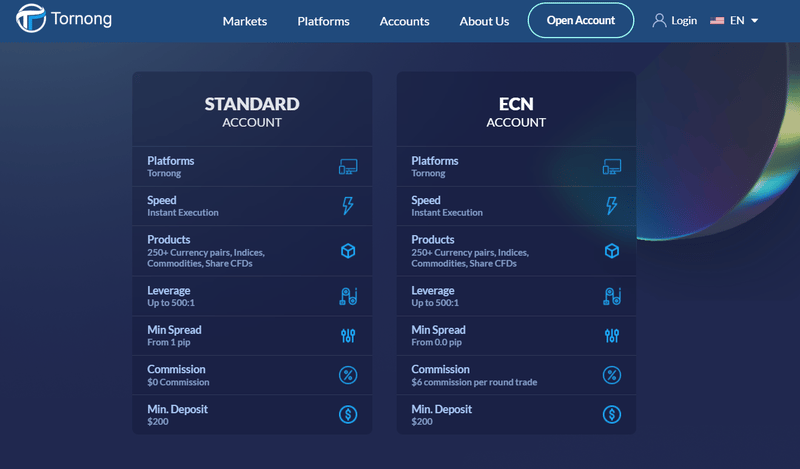Click 'Up to 500:1' in Standard account
Viewport: 800px width, 469px height.
tap(171, 303)
